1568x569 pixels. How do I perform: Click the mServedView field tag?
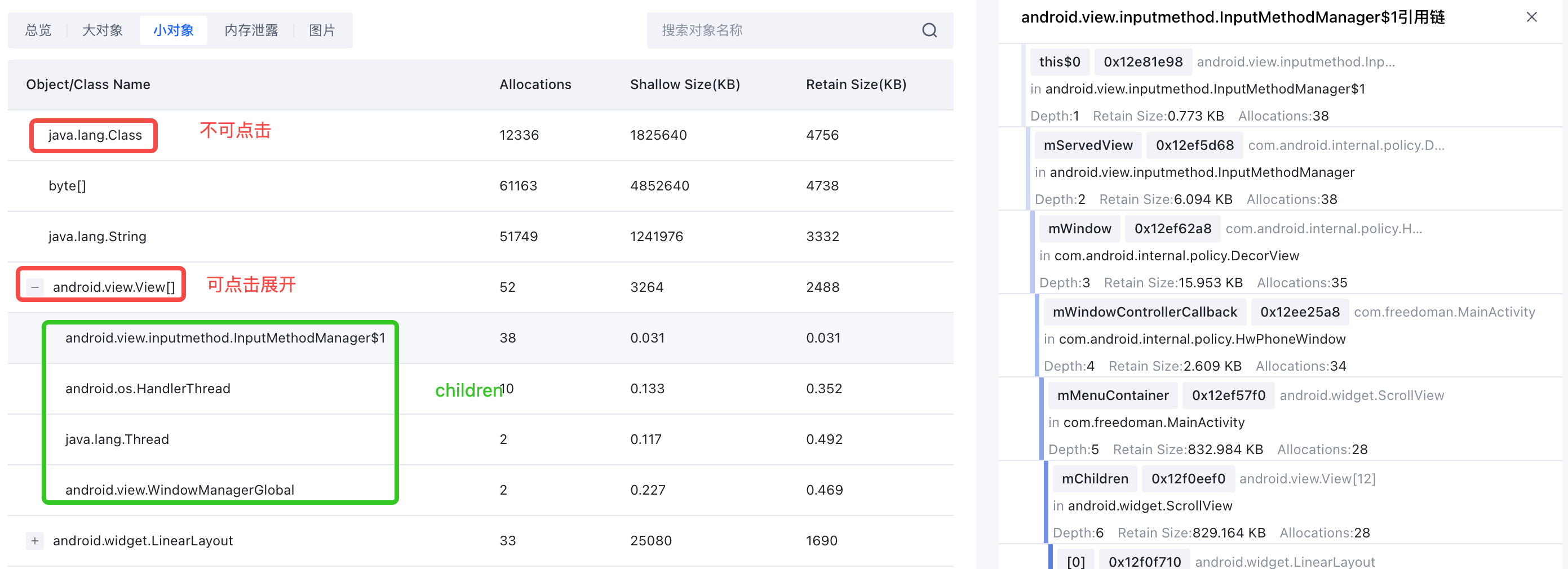[1088, 145]
